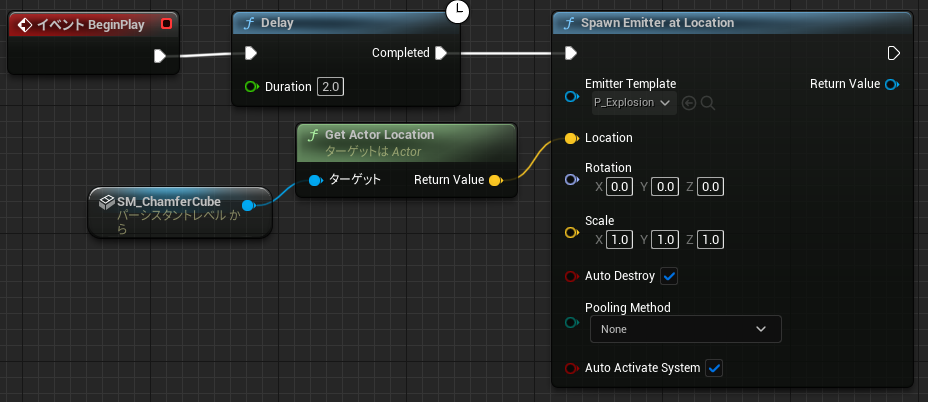Click the Auto Activate System boolean pin
The height and width of the screenshot is (402, 928).
(x=572, y=369)
